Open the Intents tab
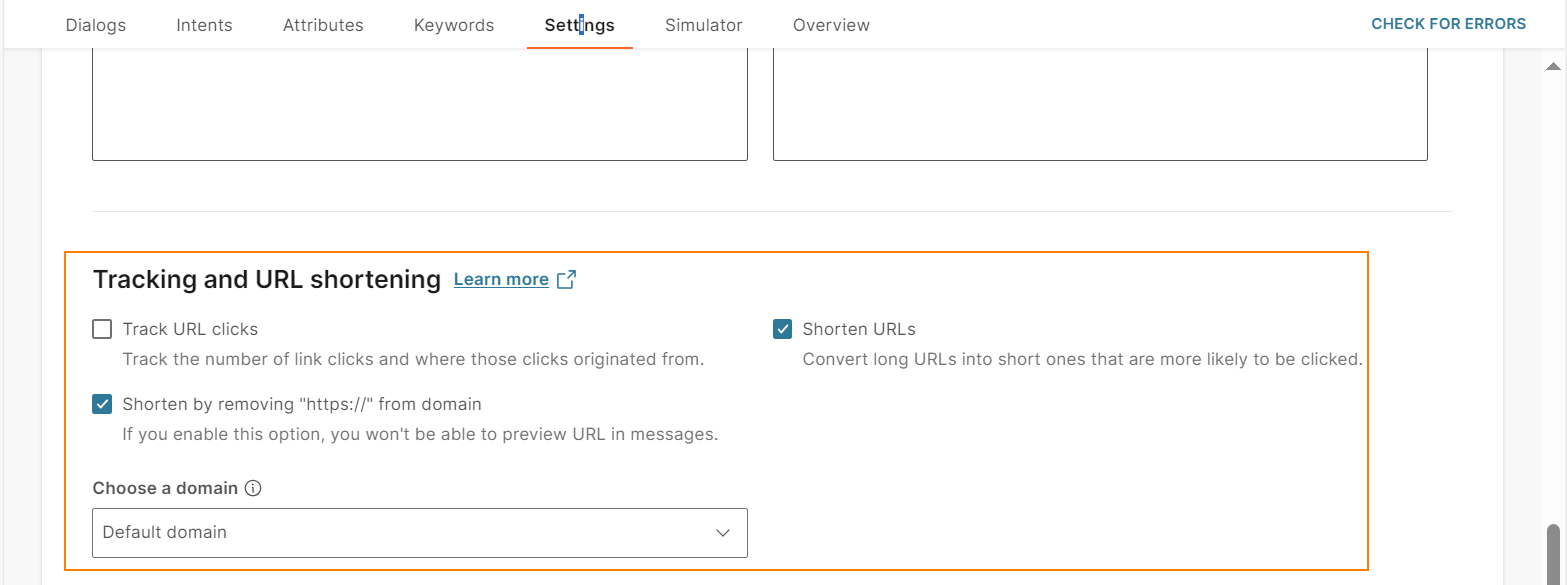 tap(205, 25)
